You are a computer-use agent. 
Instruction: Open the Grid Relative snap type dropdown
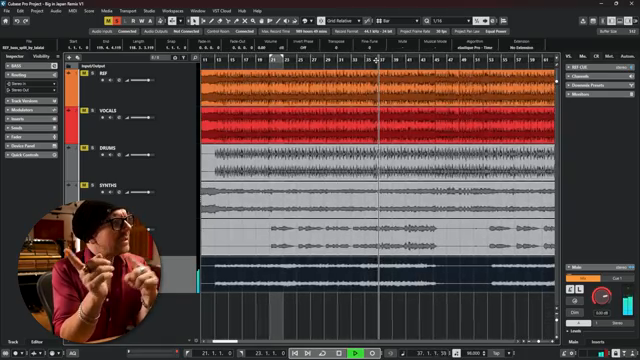tap(343, 21)
